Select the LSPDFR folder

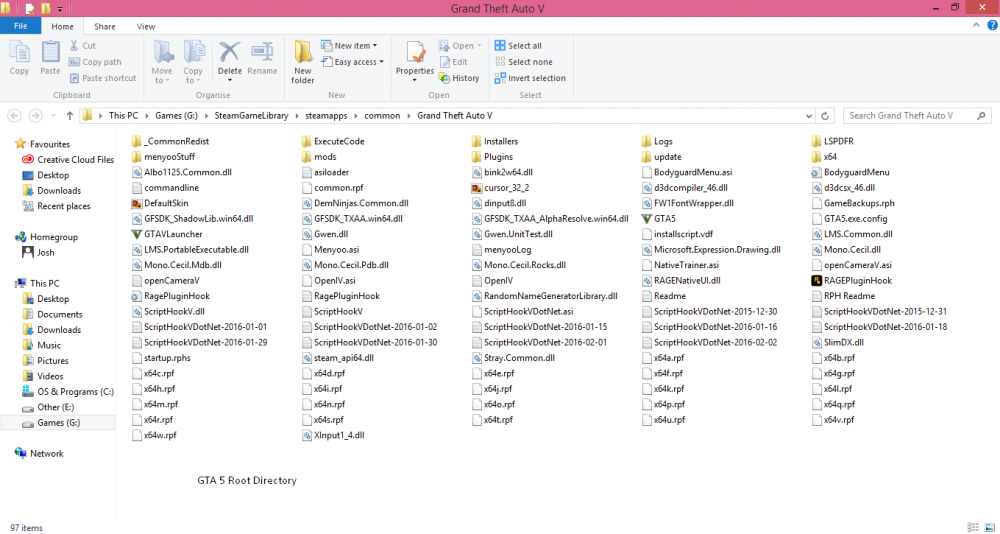(x=832, y=141)
